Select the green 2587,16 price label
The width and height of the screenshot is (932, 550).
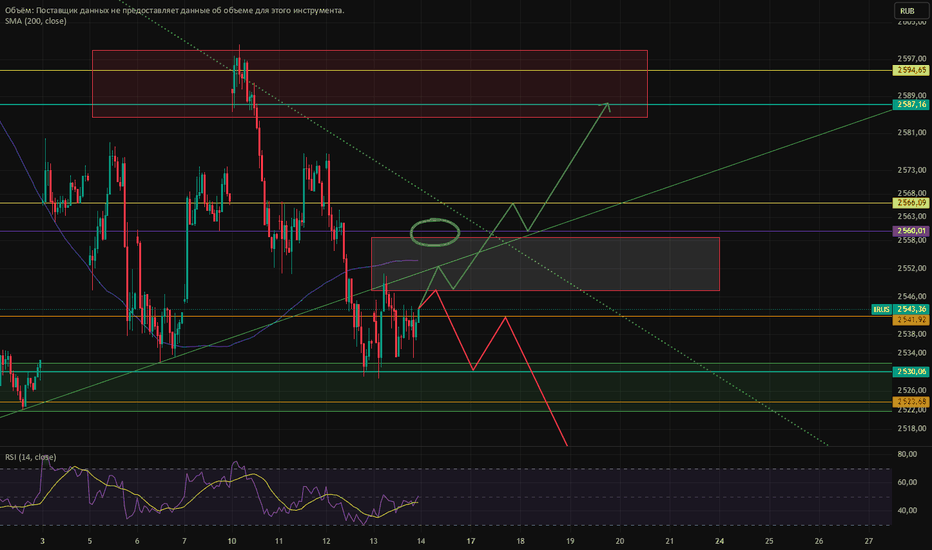(x=909, y=104)
